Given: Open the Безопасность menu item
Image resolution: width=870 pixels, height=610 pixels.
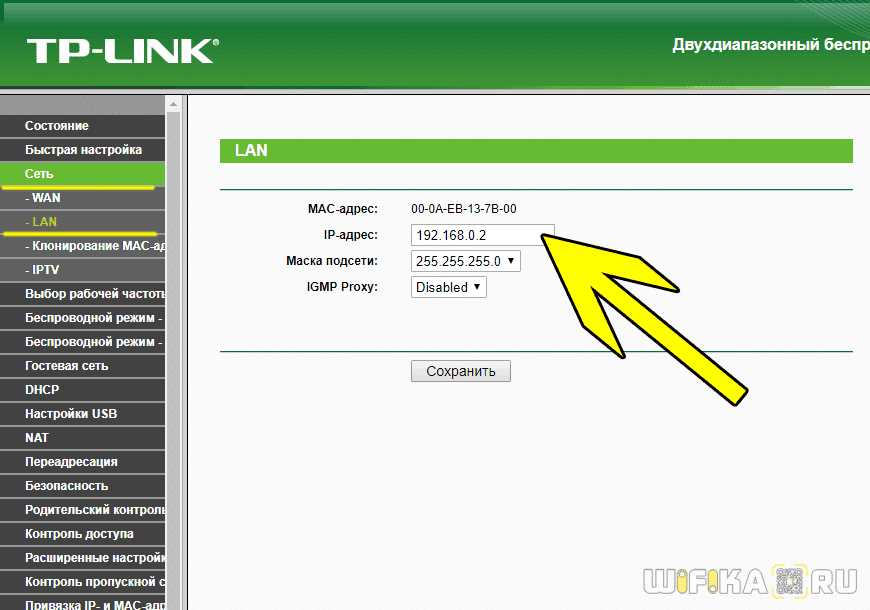Looking at the screenshot, I should (x=83, y=486).
